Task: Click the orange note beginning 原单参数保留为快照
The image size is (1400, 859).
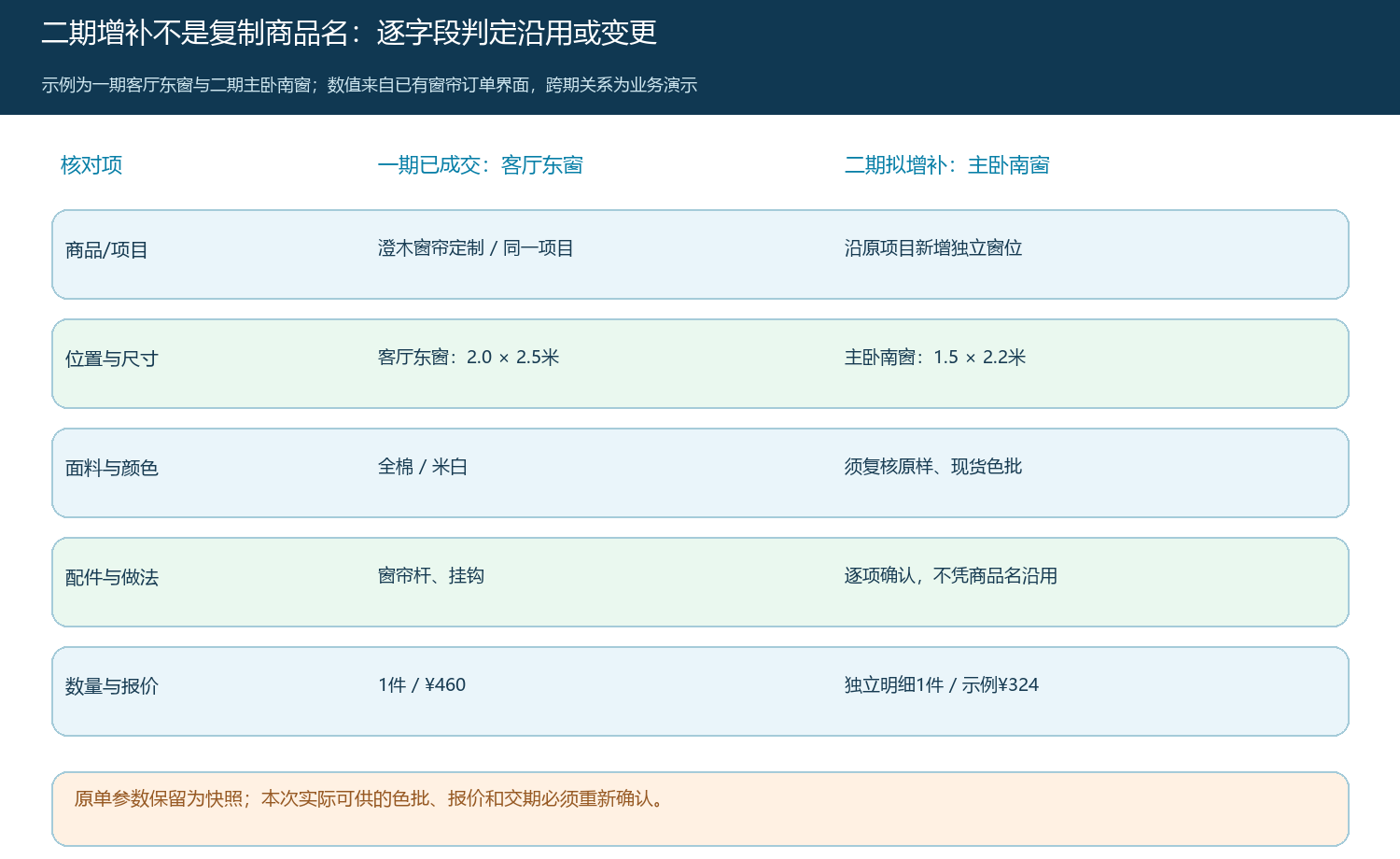Action: pos(700,809)
